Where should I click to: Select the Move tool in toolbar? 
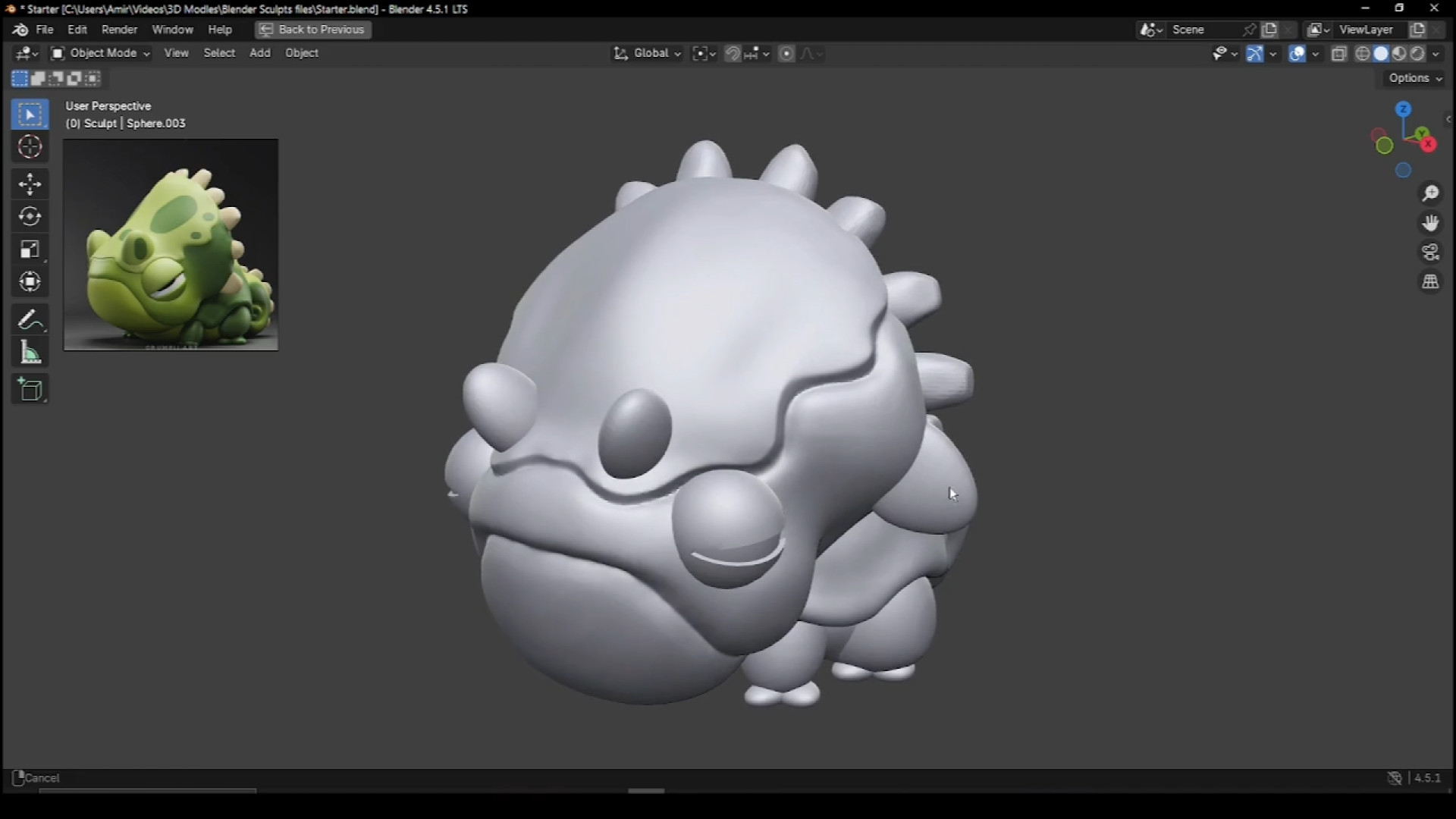click(30, 184)
